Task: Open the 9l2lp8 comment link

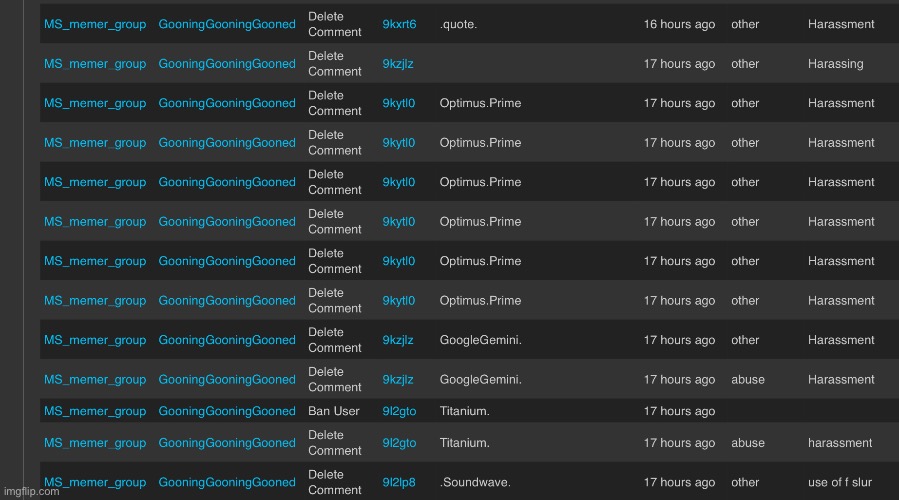Action: tap(398, 482)
